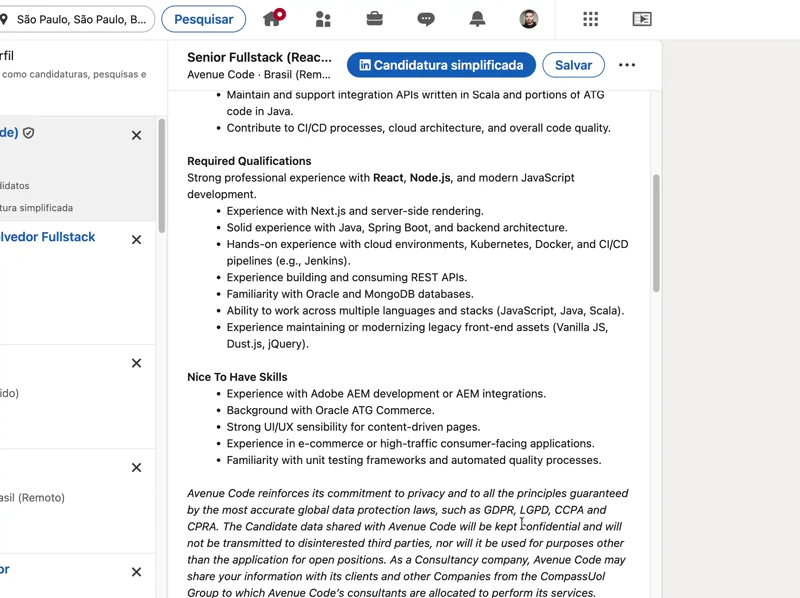The width and height of the screenshot is (800, 598).
Task: Open Notifications bell icon
Action: (x=477, y=19)
